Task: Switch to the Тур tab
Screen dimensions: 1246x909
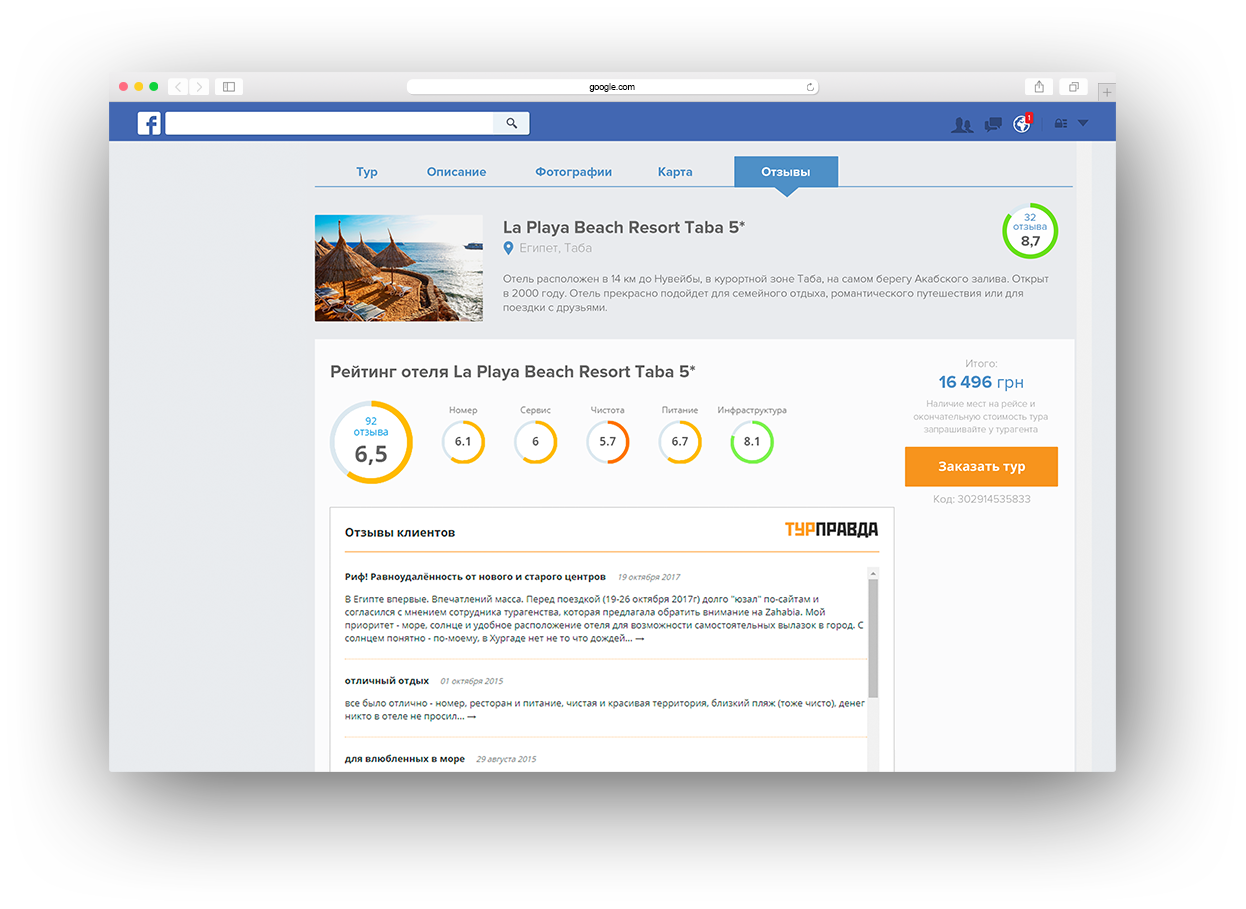Action: click(367, 172)
